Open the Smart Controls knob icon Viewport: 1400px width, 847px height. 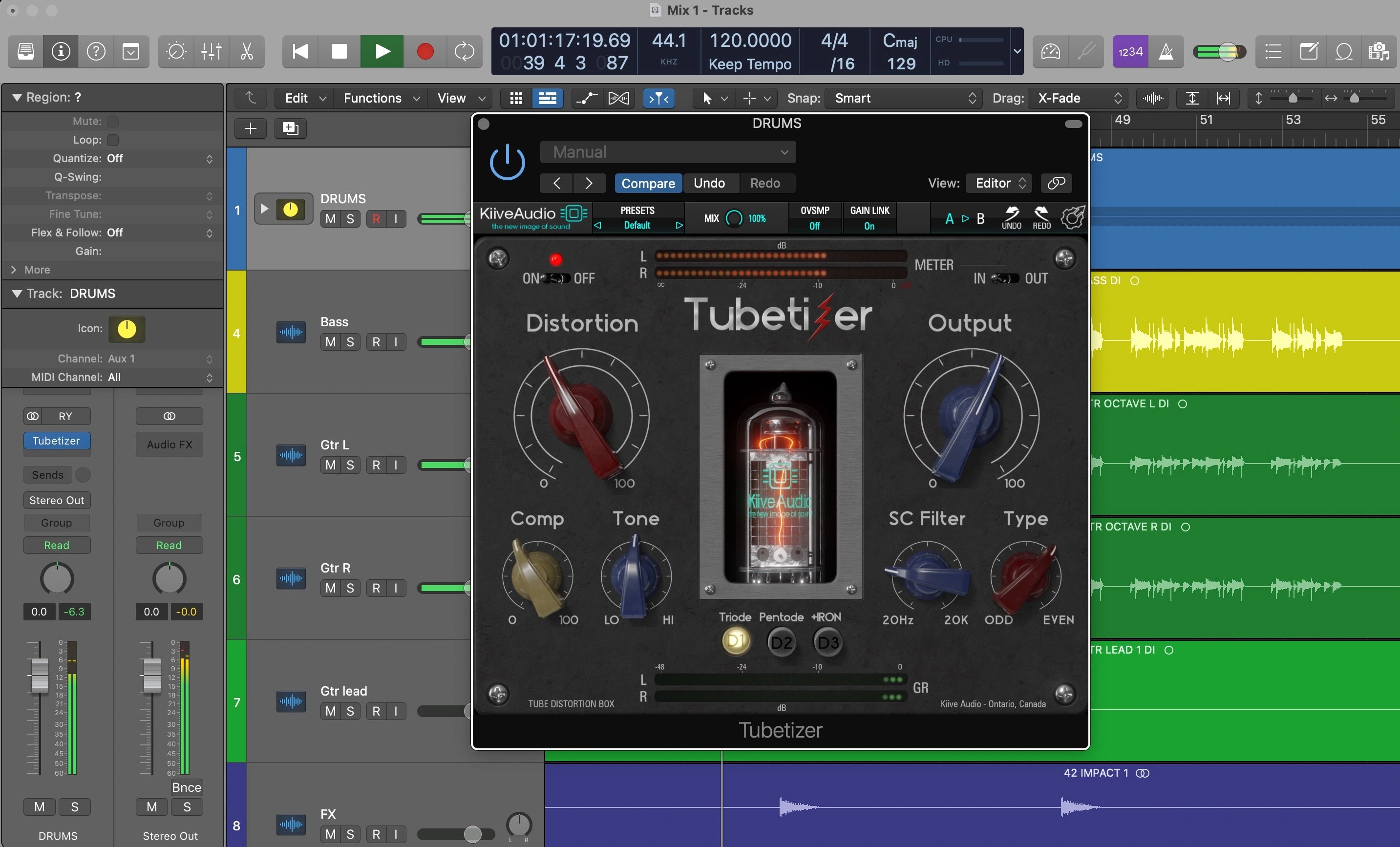pos(176,52)
